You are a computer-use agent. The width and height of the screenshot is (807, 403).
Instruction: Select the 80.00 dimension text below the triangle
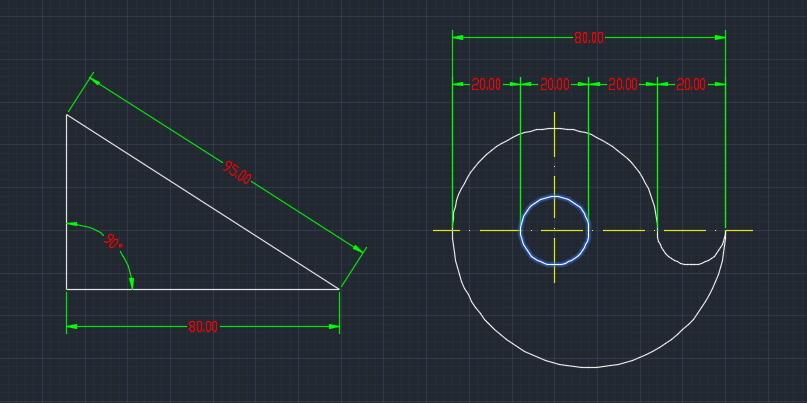coord(203,327)
